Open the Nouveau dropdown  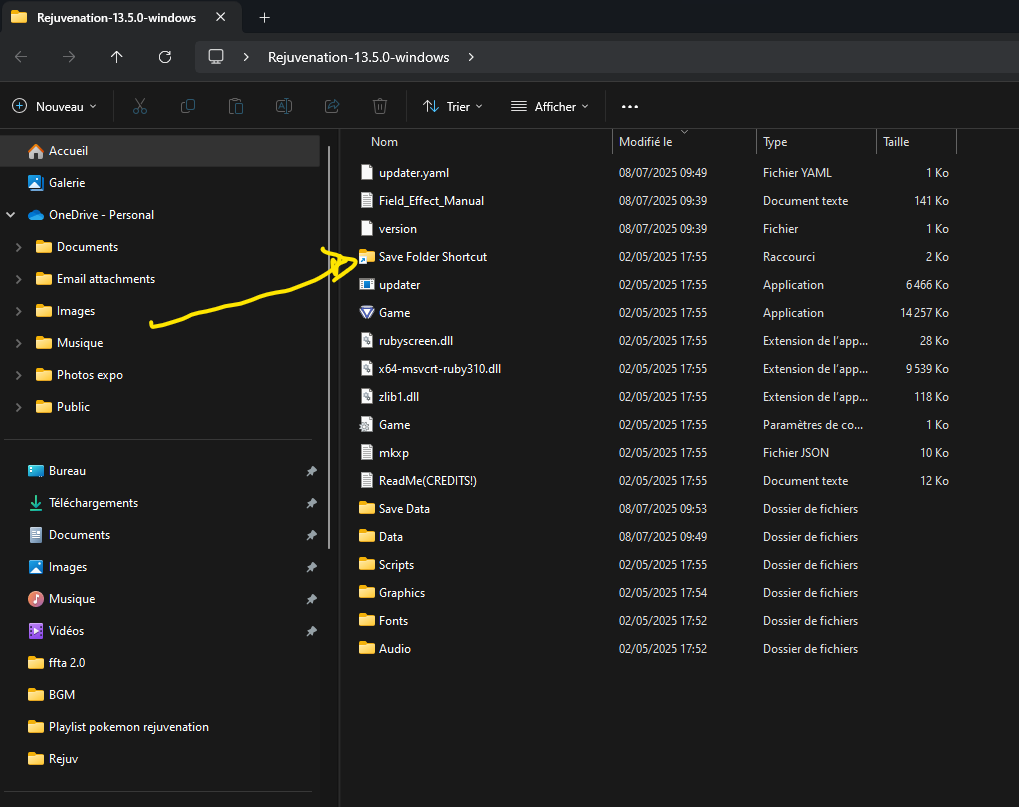(x=55, y=107)
